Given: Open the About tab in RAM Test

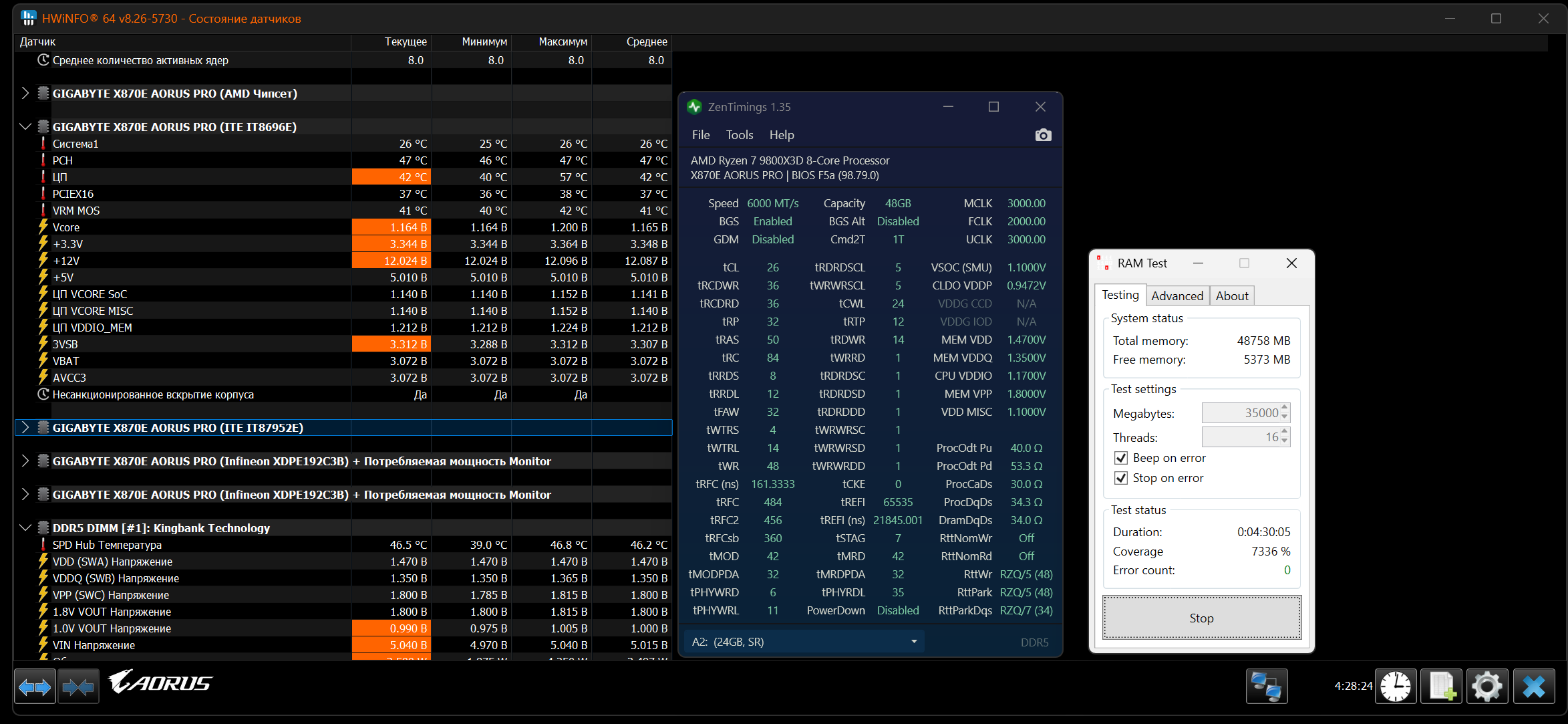Looking at the screenshot, I should (1231, 296).
